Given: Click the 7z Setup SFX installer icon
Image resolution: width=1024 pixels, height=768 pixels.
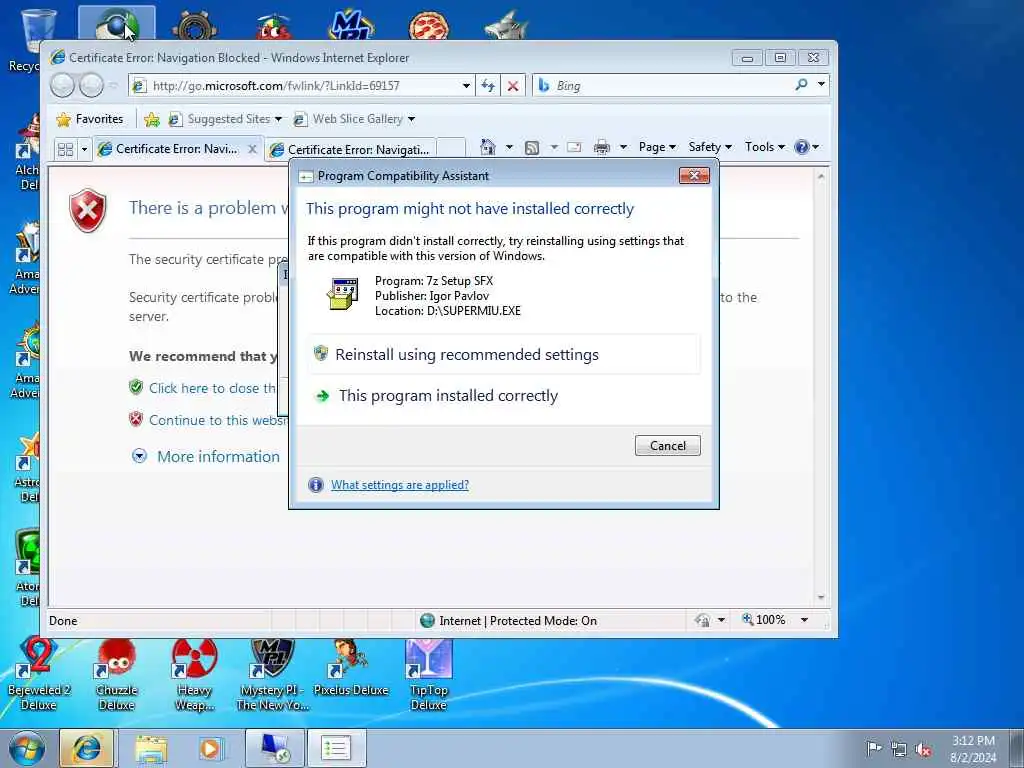Looking at the screenshot, I should pyautogui.click(x=343, y=294).
